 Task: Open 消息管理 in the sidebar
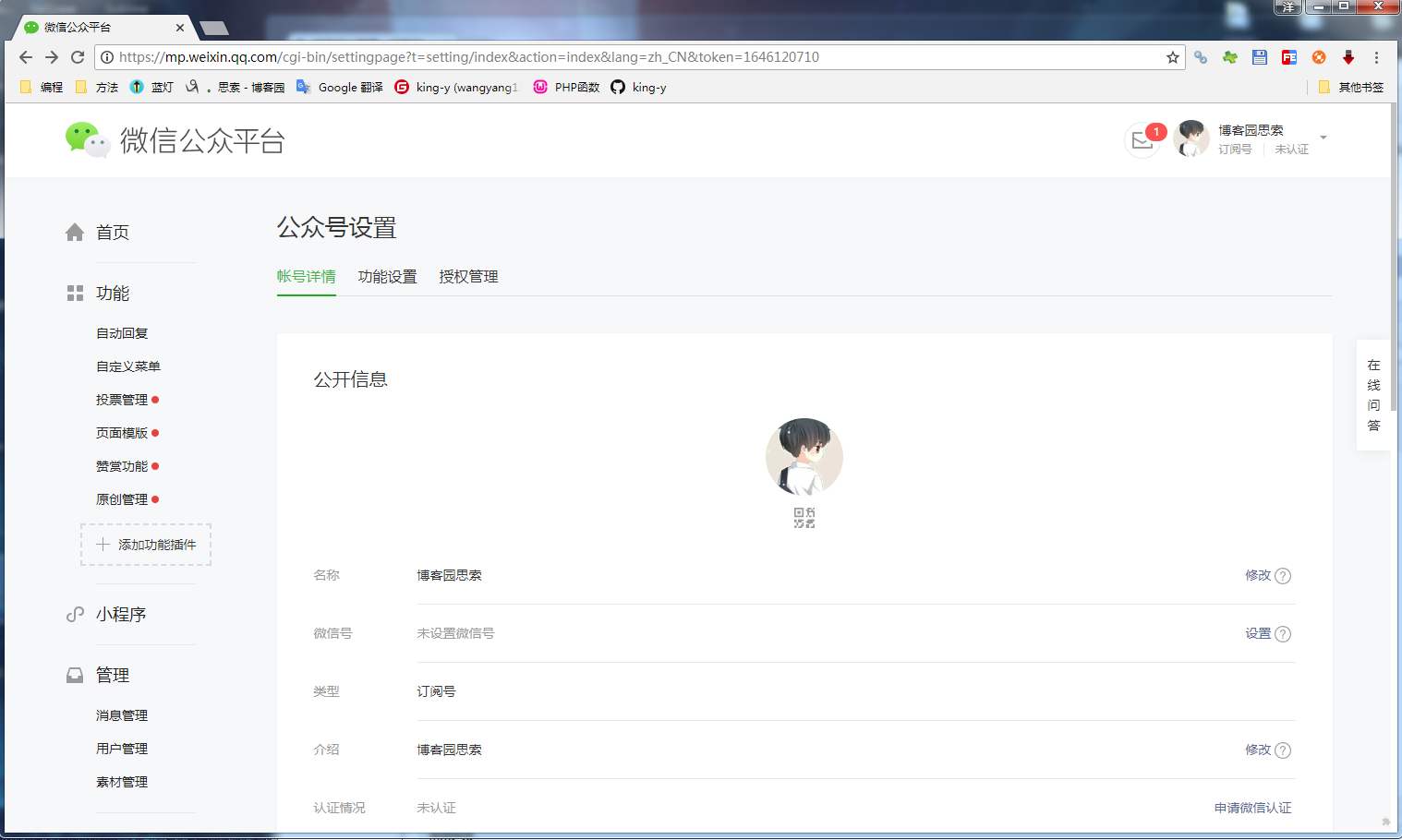coord(122,715)
